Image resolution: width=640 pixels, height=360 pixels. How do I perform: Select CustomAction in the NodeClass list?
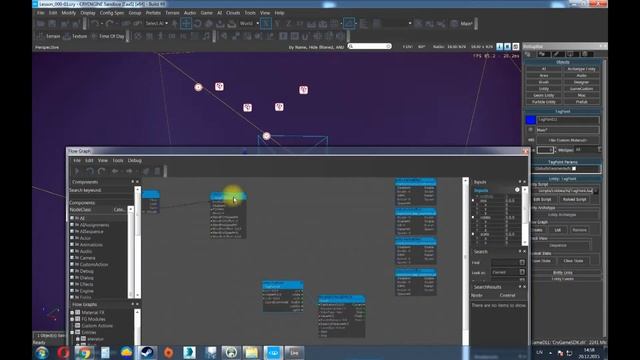click(94, 264)
